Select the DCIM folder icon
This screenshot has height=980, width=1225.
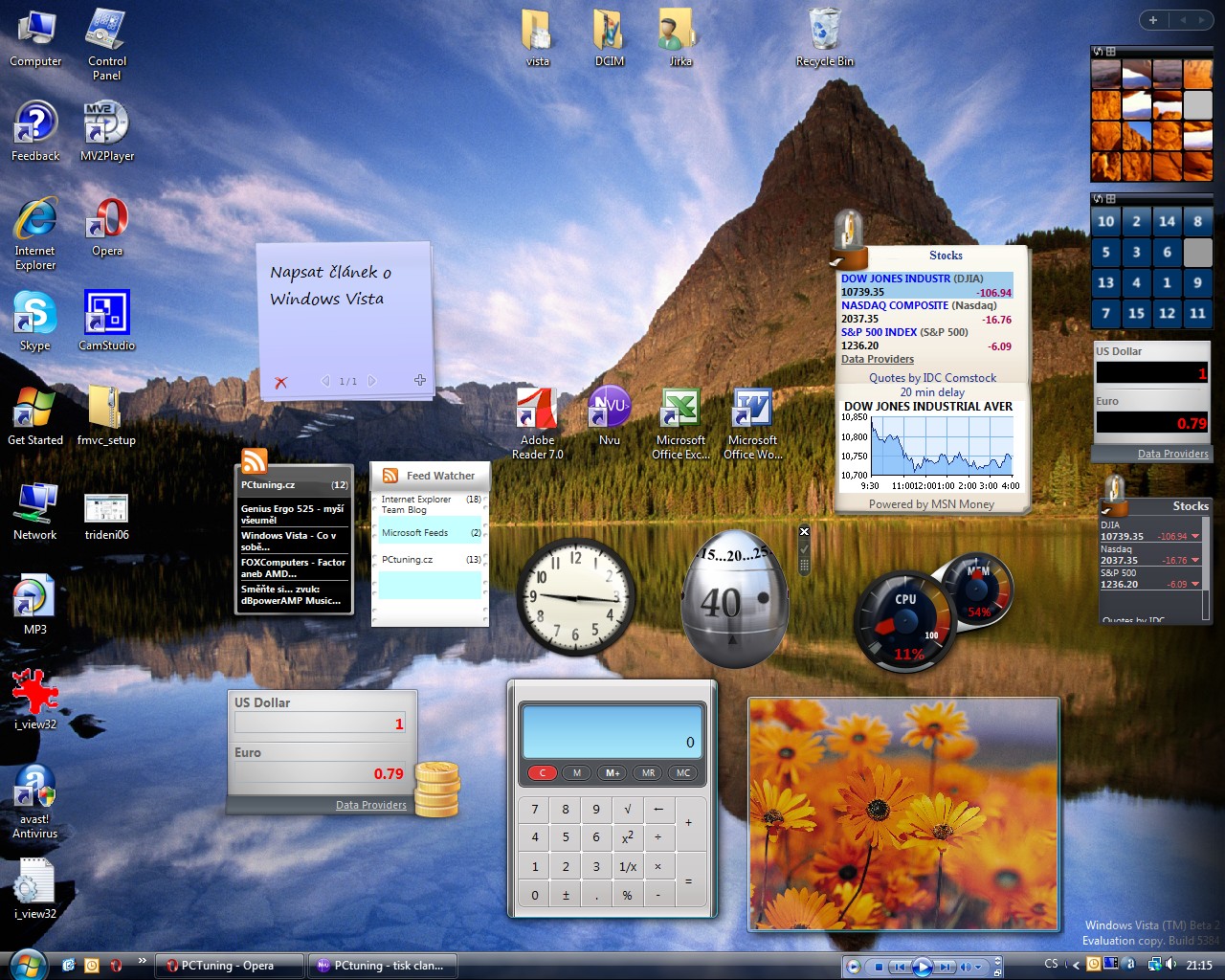coord(610,38)
